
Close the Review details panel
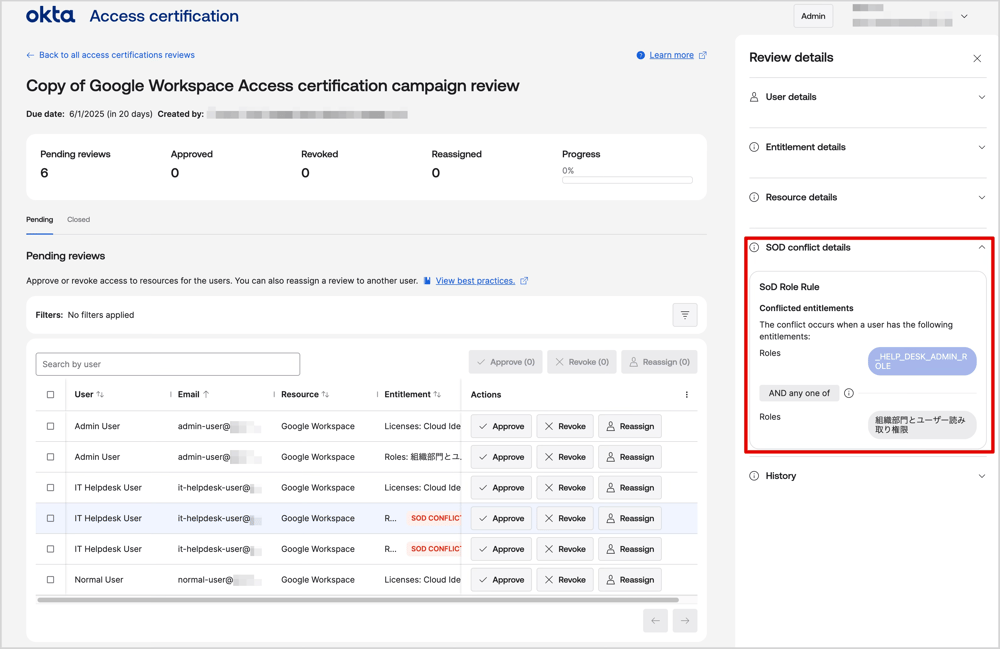pyautogui.click(x=977, y=59)
